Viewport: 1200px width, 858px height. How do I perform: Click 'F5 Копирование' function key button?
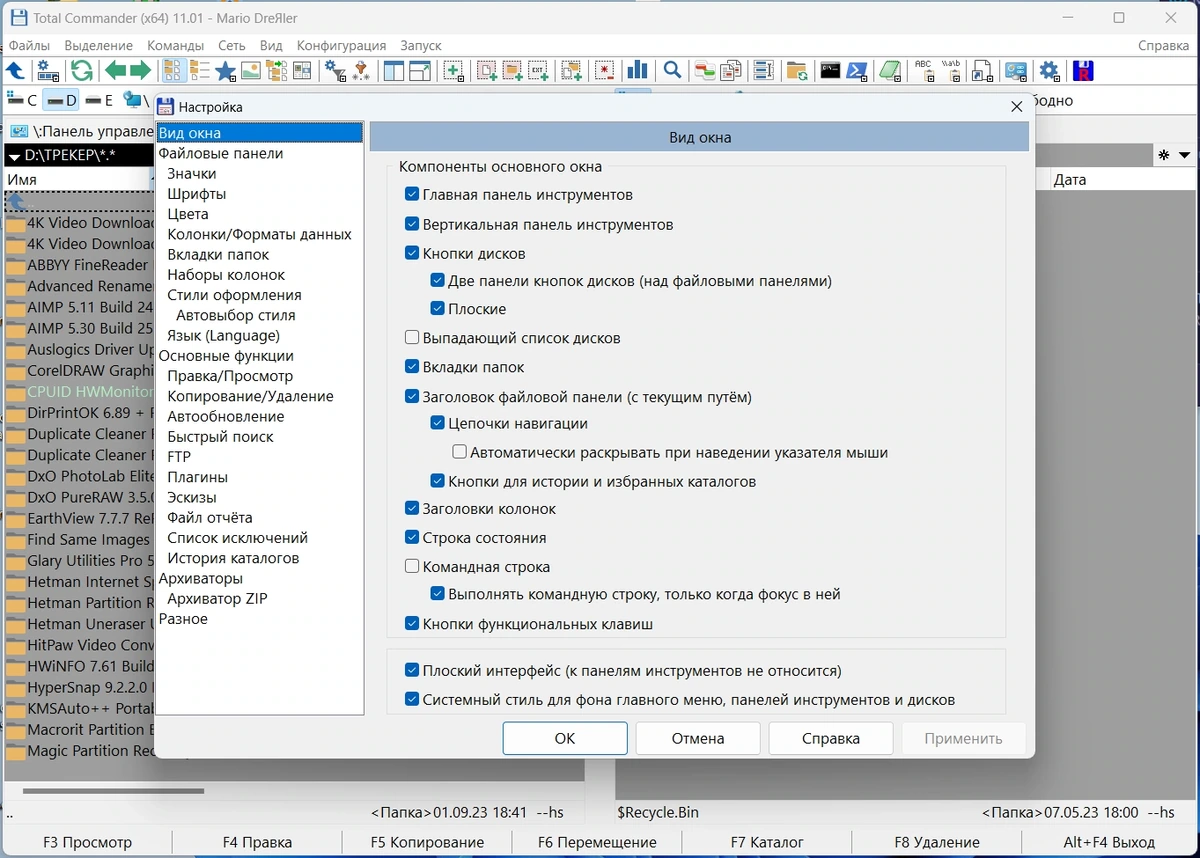(427, 842)
